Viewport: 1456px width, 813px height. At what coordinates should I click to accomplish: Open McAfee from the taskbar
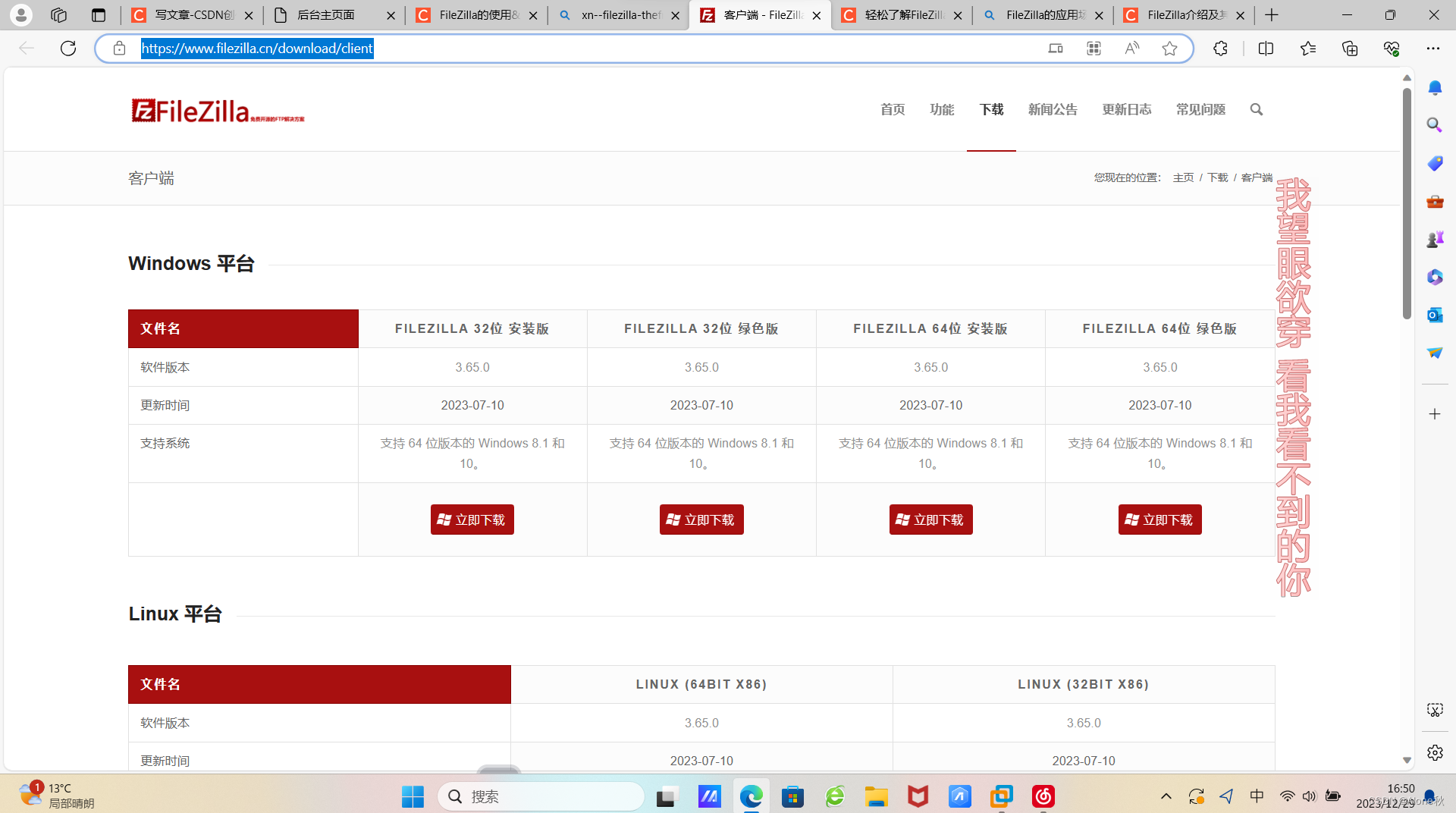point(918,796)
